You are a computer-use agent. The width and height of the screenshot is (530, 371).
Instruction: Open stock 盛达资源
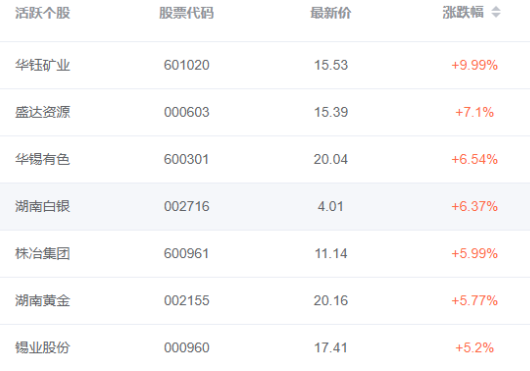(x=43, y=112)
